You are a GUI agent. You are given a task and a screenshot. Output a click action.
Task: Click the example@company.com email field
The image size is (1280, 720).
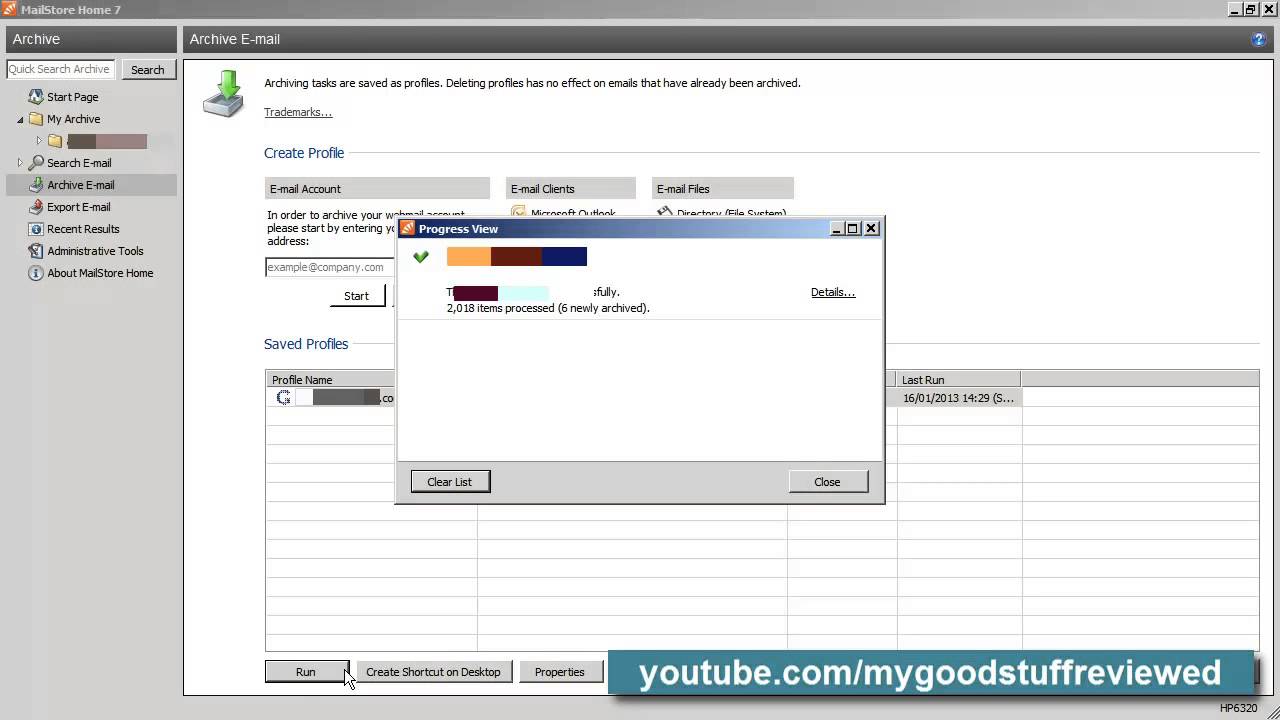[330, 267]
